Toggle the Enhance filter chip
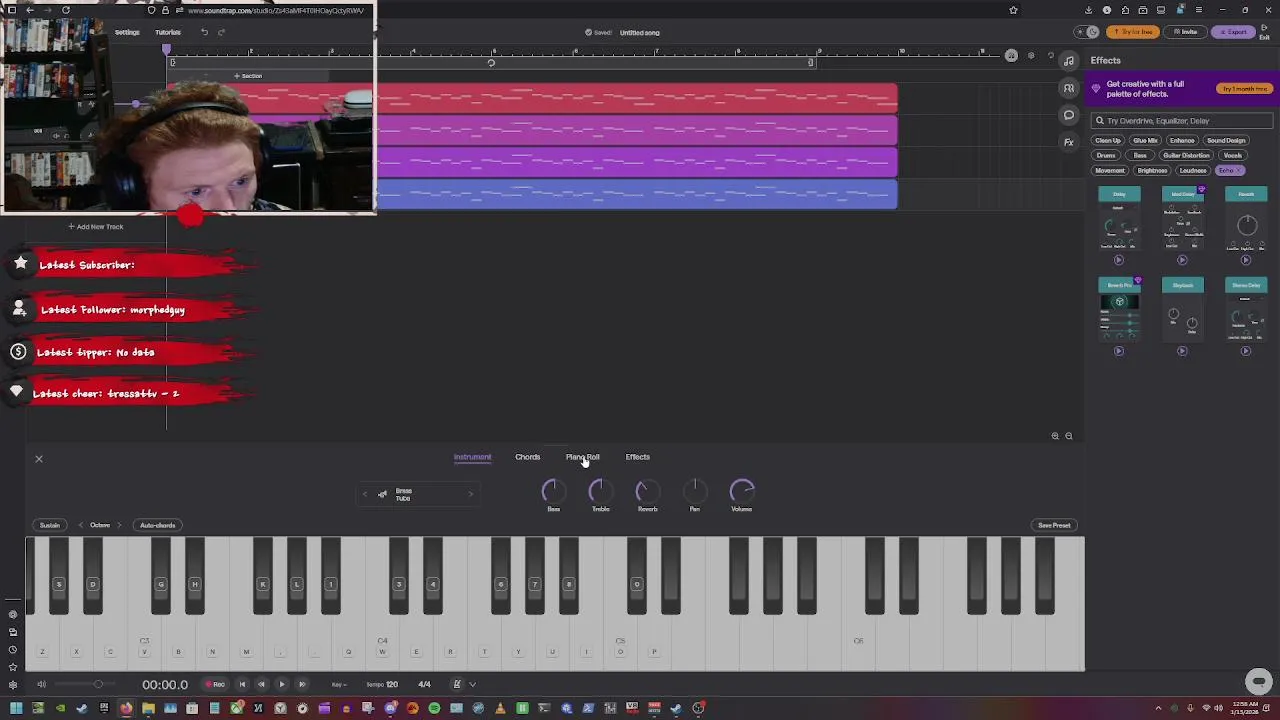The image size is (1280, 720). point(1182,141)
